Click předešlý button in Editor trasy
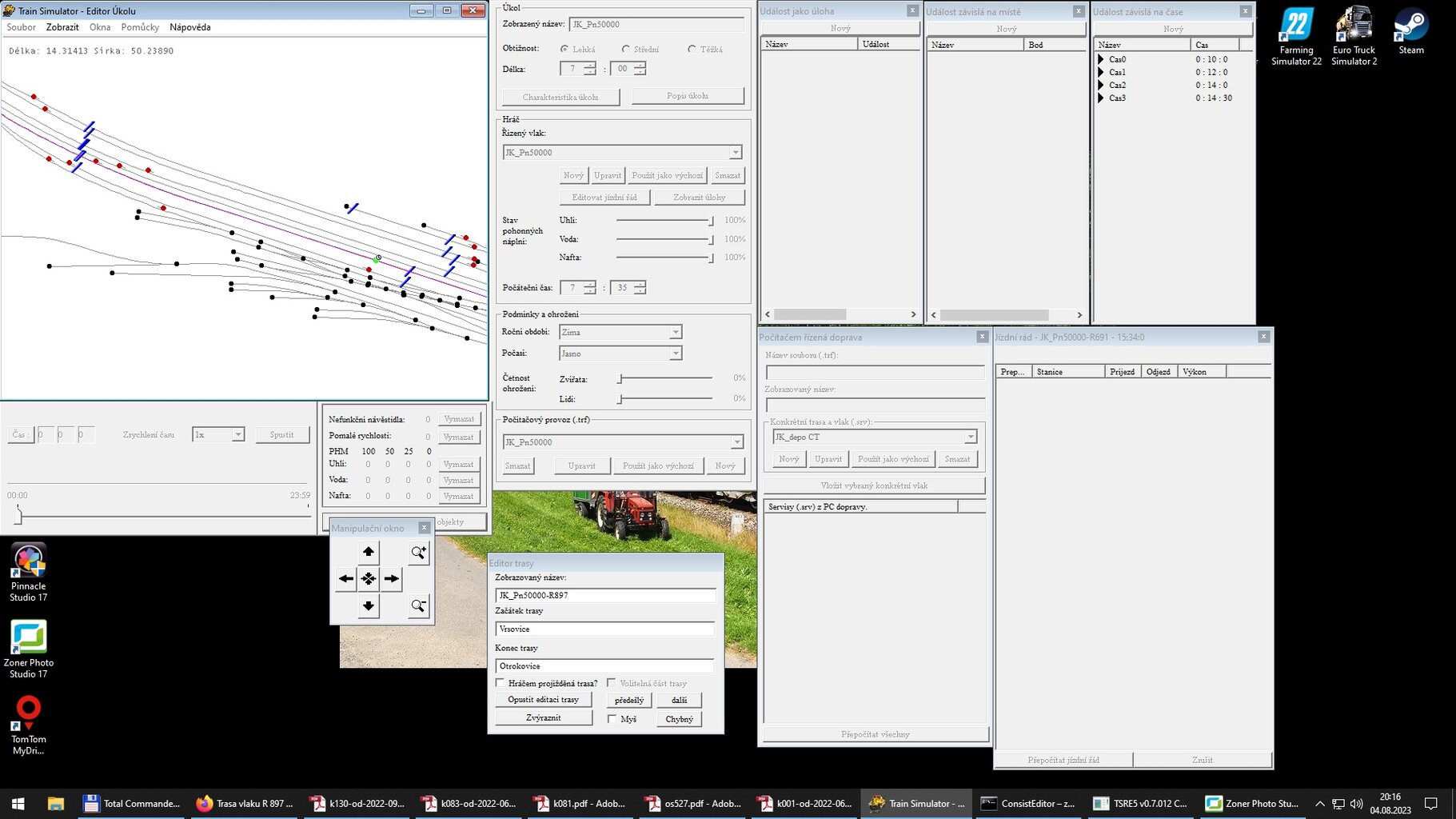 (629, 700)
